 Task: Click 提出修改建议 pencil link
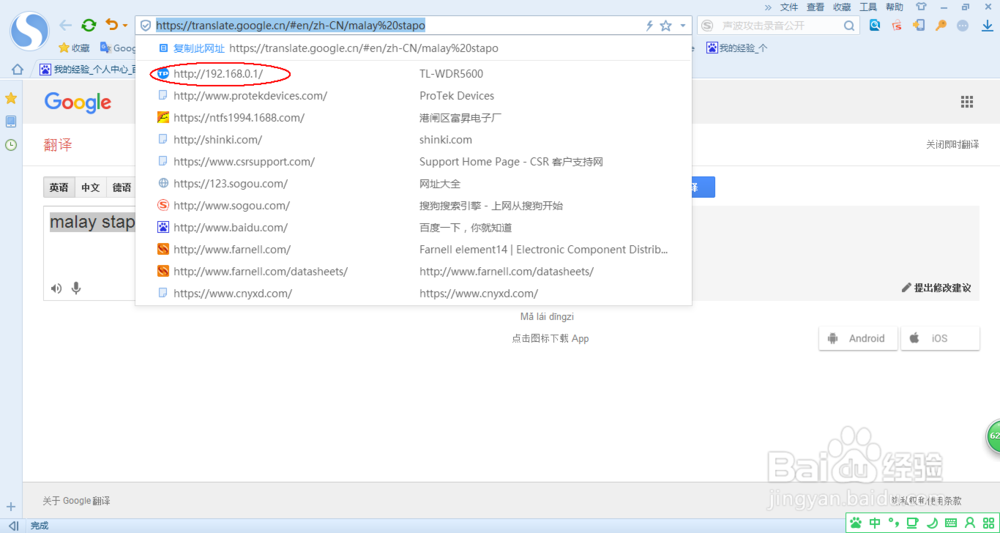pos(936,288)
